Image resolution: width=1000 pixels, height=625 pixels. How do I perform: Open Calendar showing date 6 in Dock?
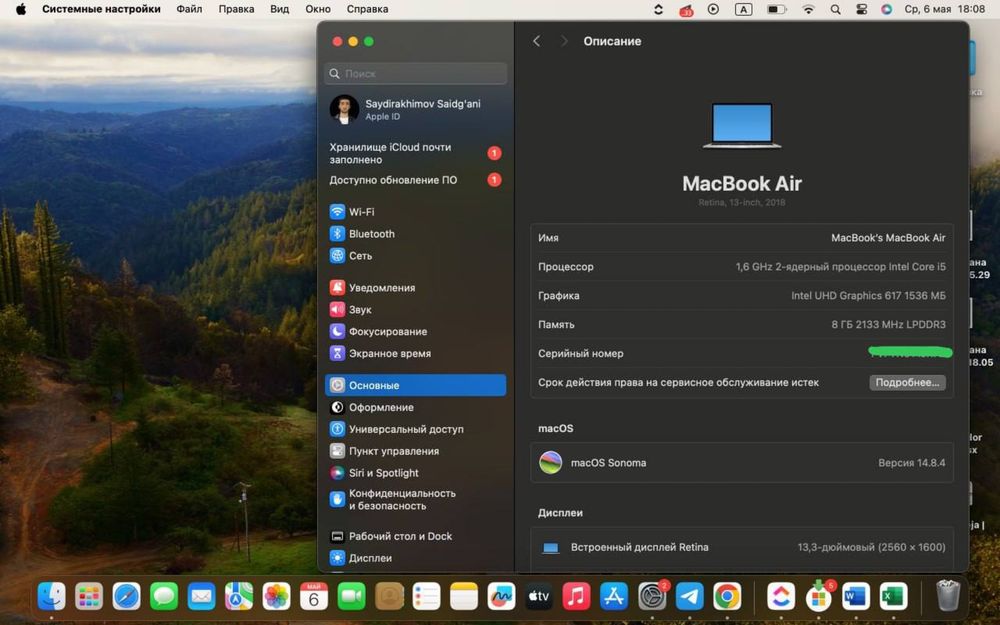click(314, 597)
